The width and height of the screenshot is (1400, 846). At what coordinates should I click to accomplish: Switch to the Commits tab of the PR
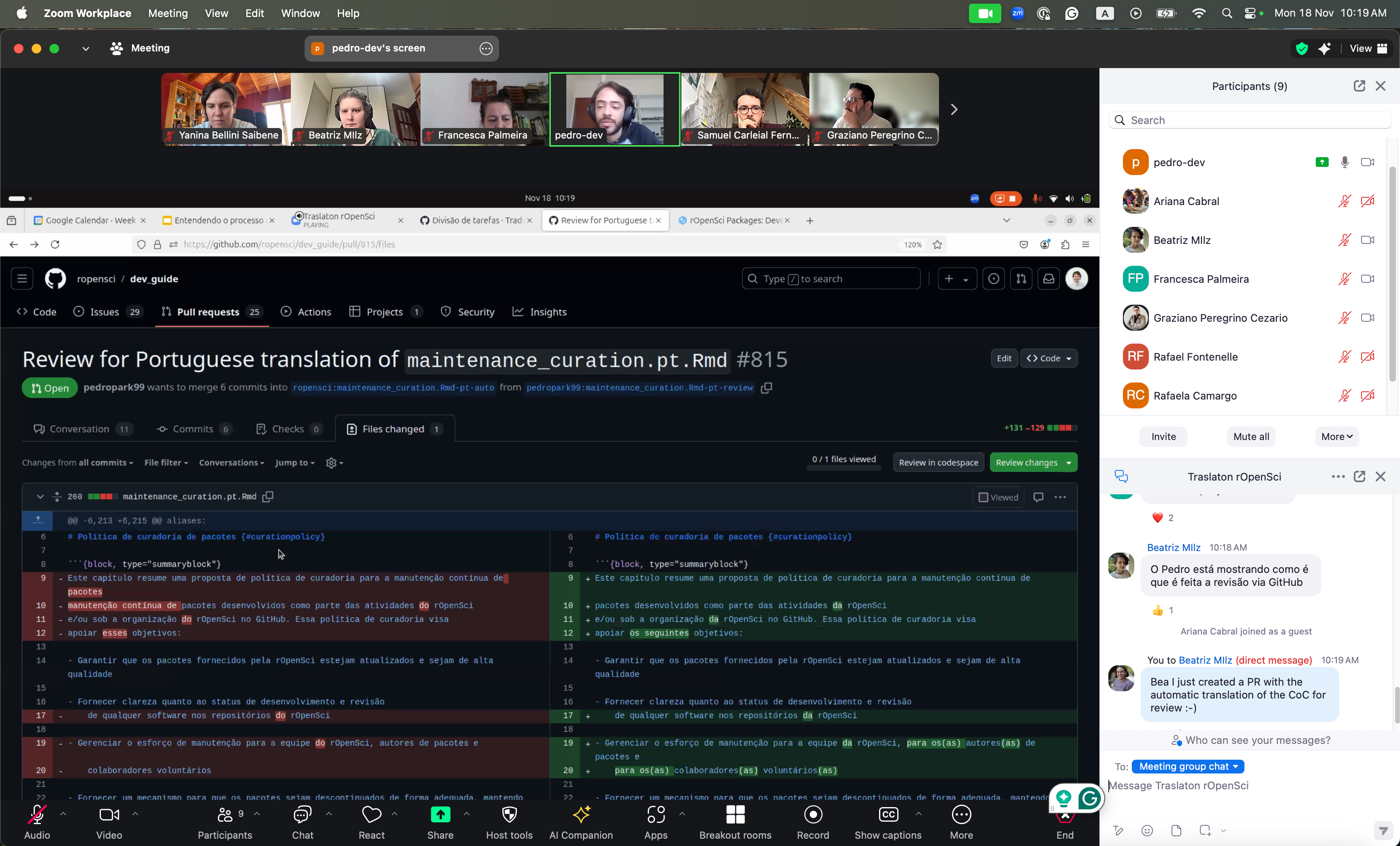[194, 428]
